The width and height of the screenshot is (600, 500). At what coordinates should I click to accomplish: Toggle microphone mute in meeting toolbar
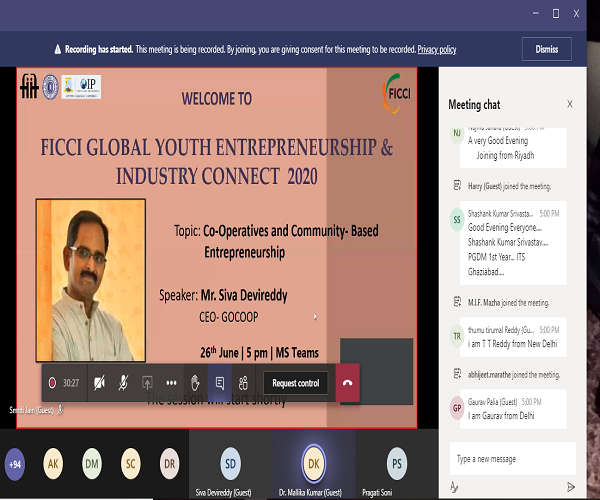click(123, 383)
